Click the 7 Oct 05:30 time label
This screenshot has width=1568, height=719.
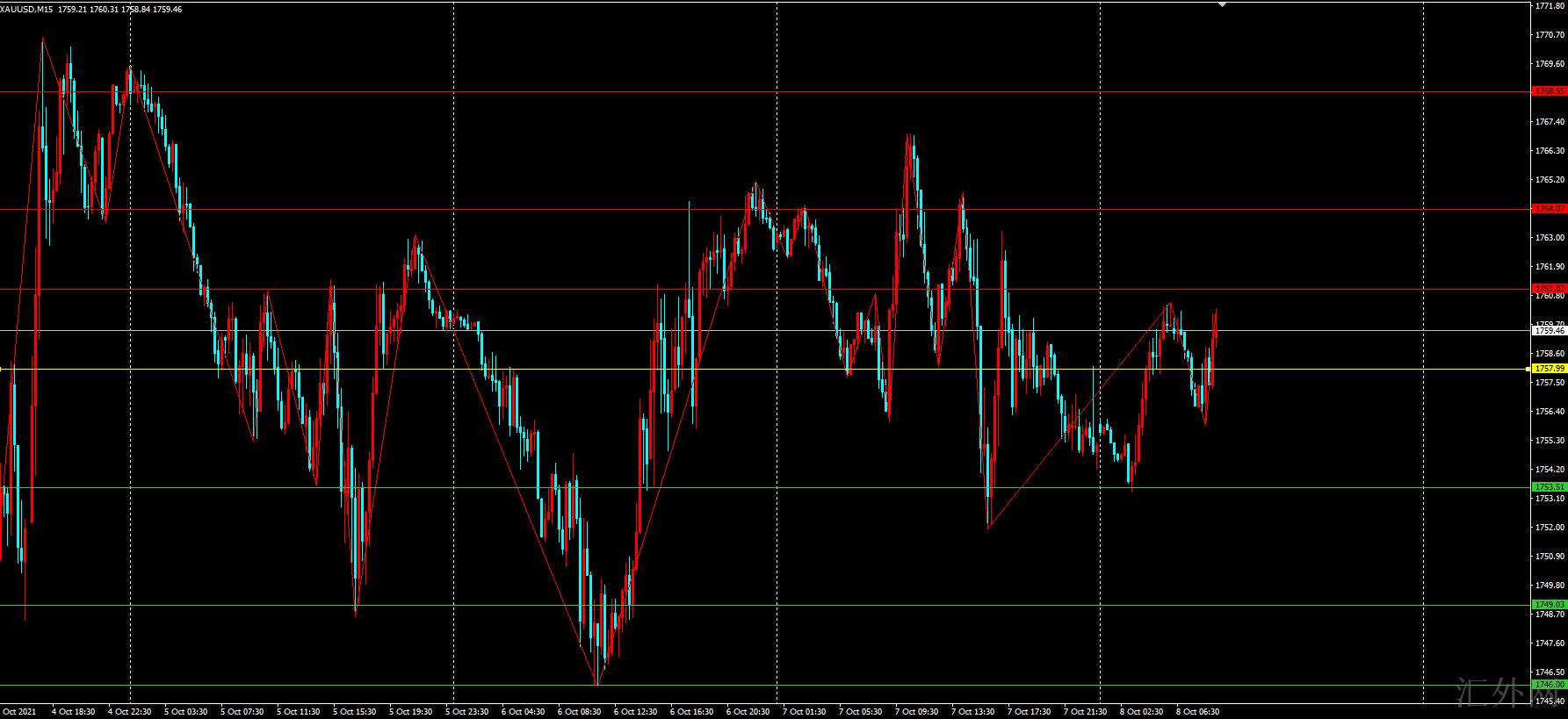861,712
